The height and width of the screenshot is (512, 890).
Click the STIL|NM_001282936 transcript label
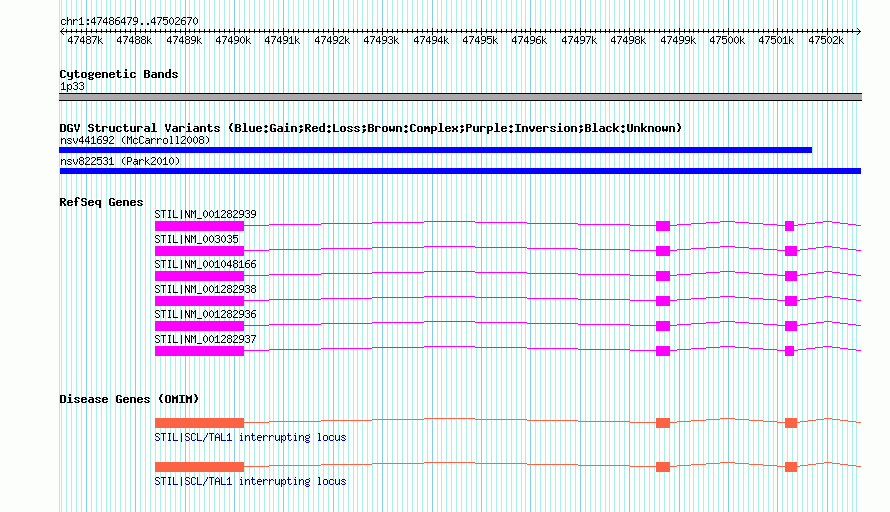pyautogui.click(x=205, y=314)
